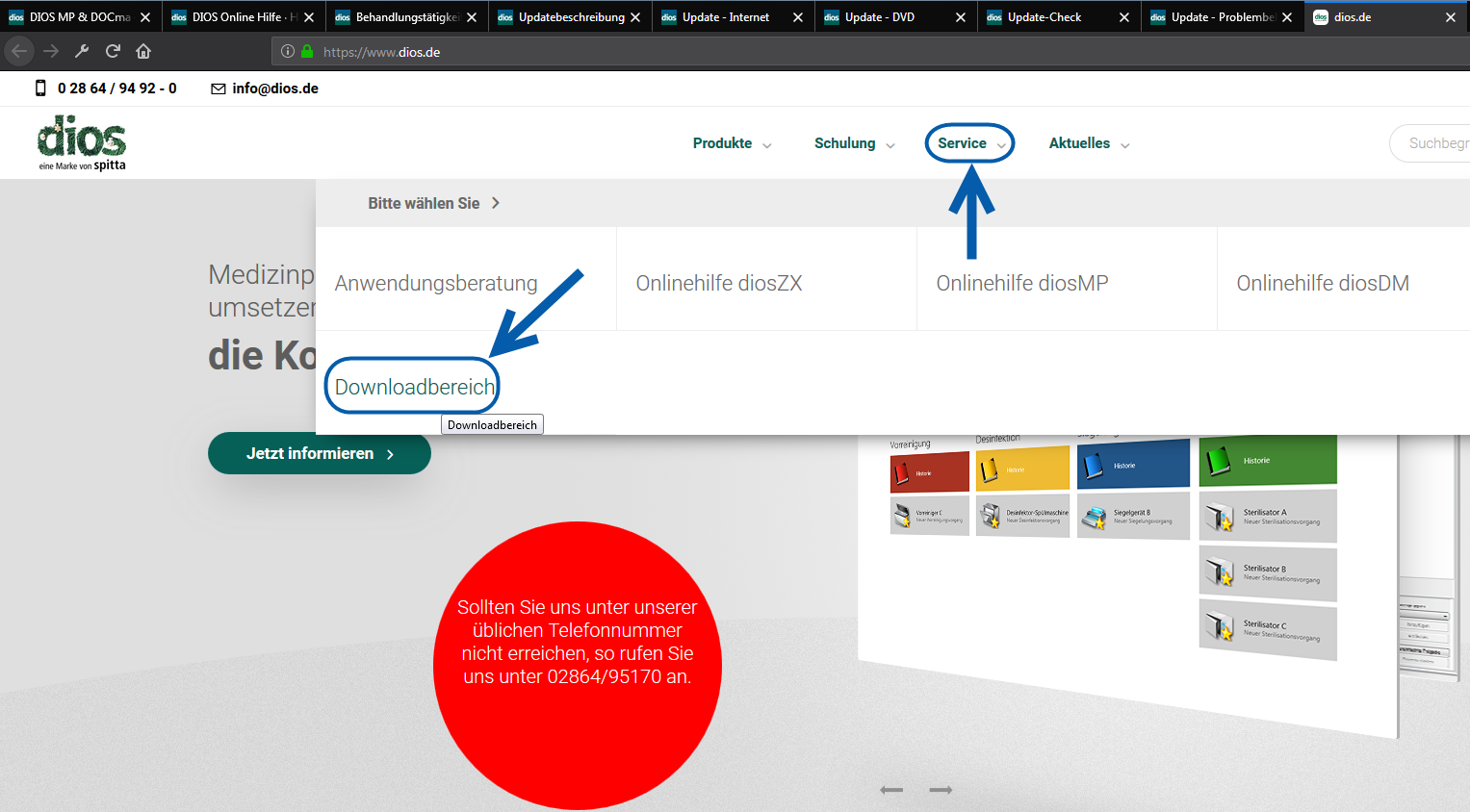The image size is (1470, 812).
Task: Expand the Aktuelles menu
Action: click(1089, 143)
